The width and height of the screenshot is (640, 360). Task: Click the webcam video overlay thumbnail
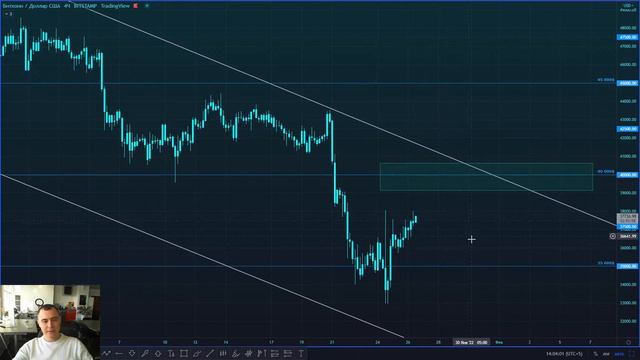[x=50, y=322]
